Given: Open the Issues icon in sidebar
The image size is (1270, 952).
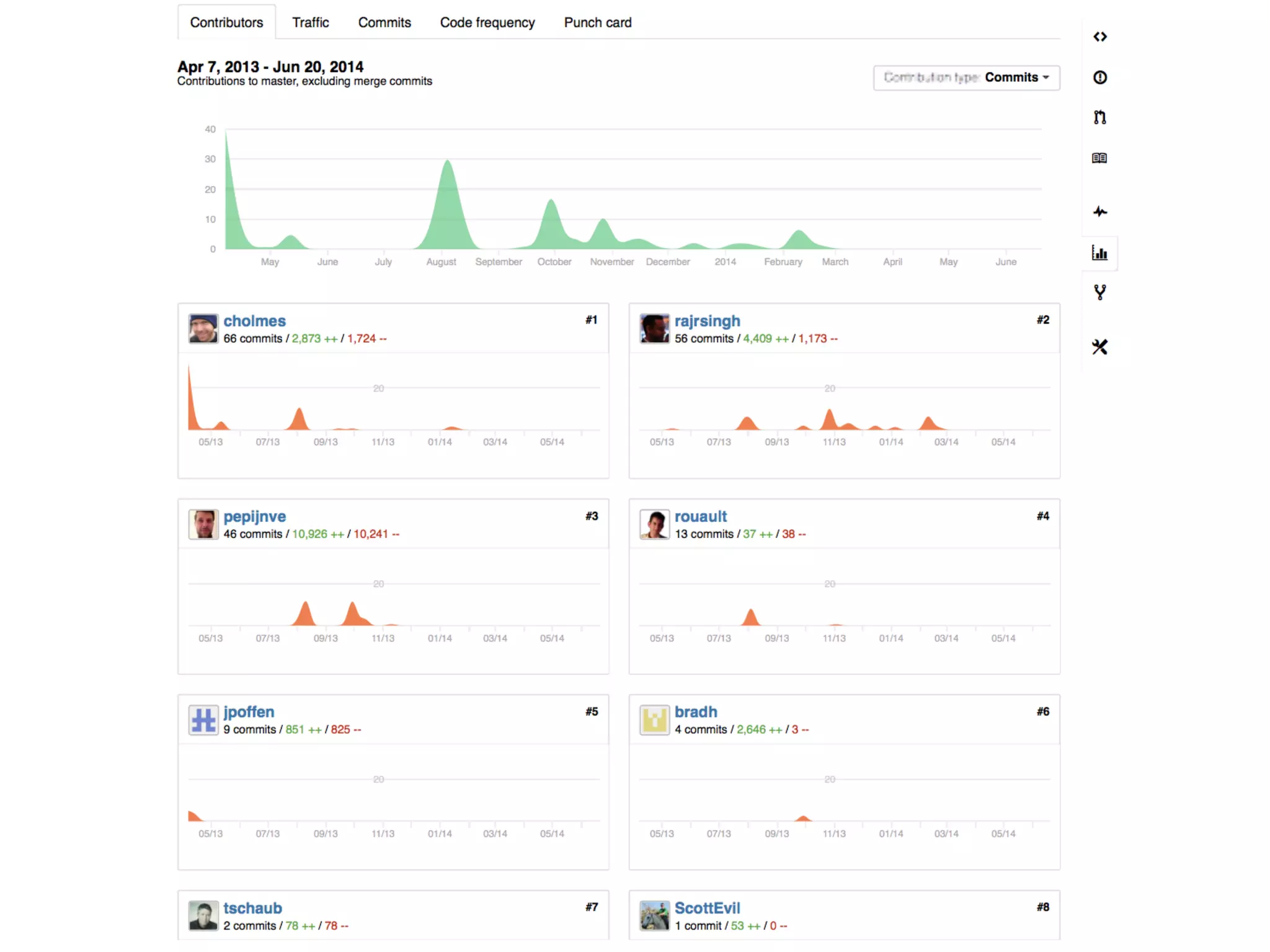Looking at the screenshot, I should (x=1099, y=77).
